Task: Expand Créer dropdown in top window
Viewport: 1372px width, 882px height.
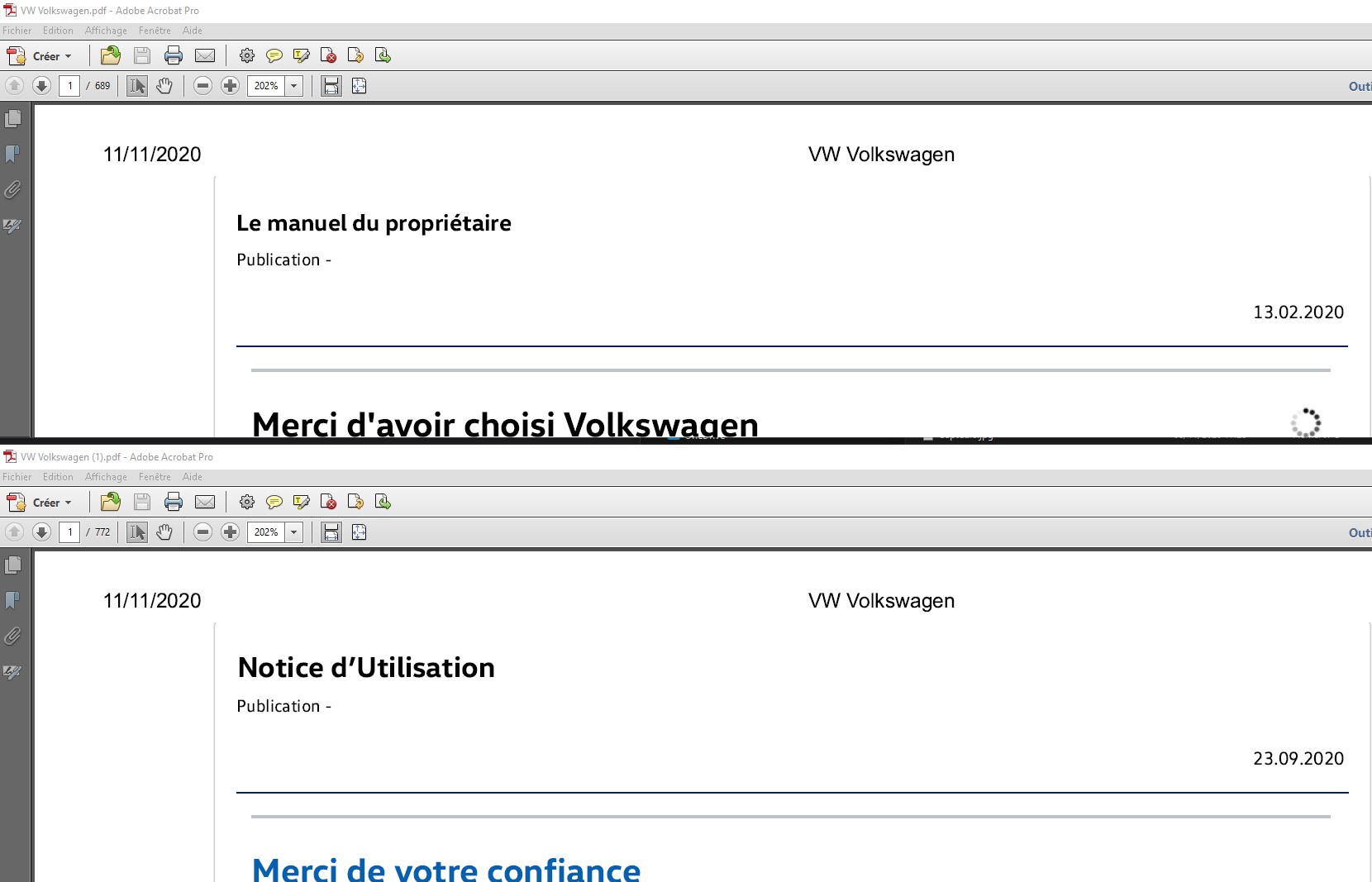Action: [68, 56]
